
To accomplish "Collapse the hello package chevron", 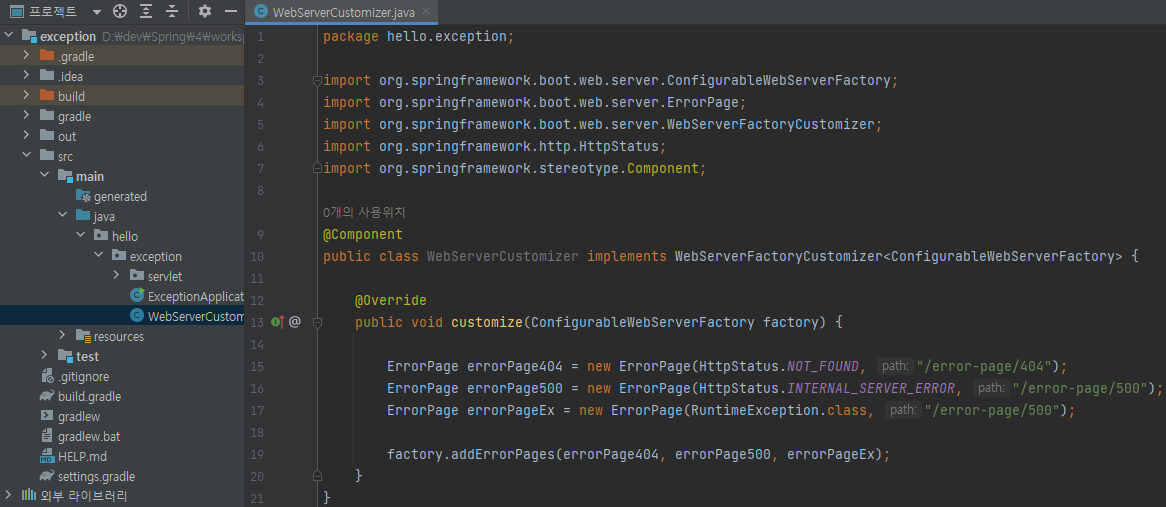I will tap(80, 236).
